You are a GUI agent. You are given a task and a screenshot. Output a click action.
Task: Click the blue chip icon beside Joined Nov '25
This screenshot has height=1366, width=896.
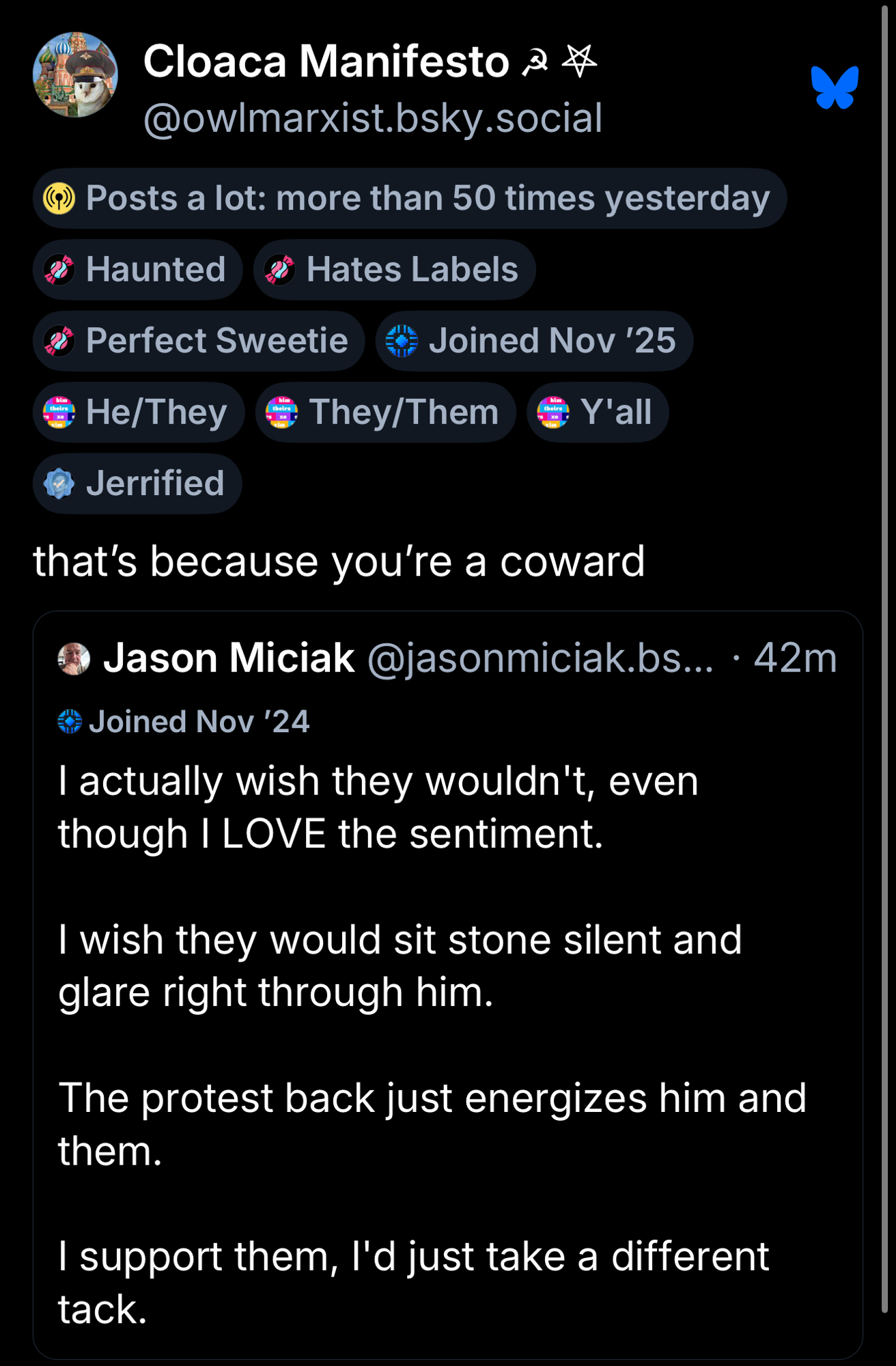(402, 341)
